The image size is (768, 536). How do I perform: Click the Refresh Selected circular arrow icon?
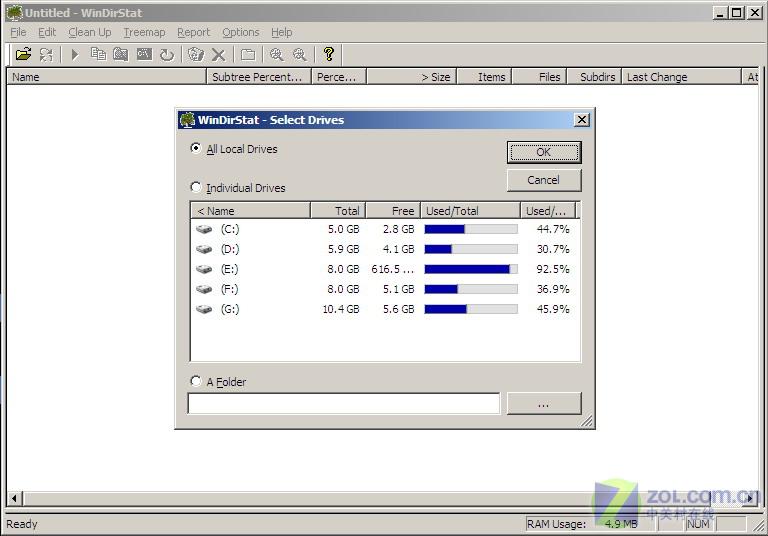(167, 54)
